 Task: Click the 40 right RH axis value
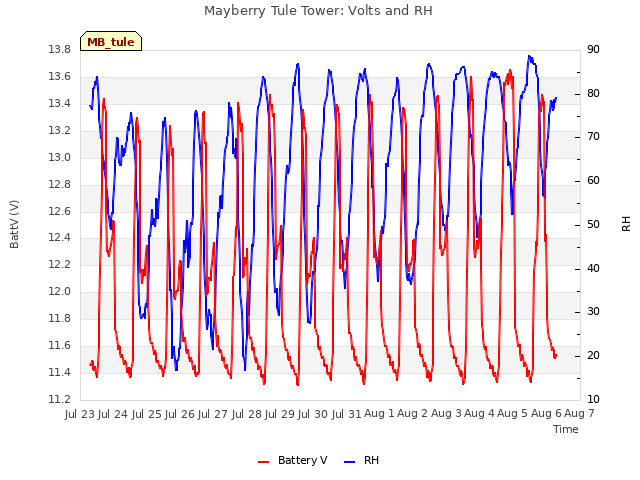(593, 269)
